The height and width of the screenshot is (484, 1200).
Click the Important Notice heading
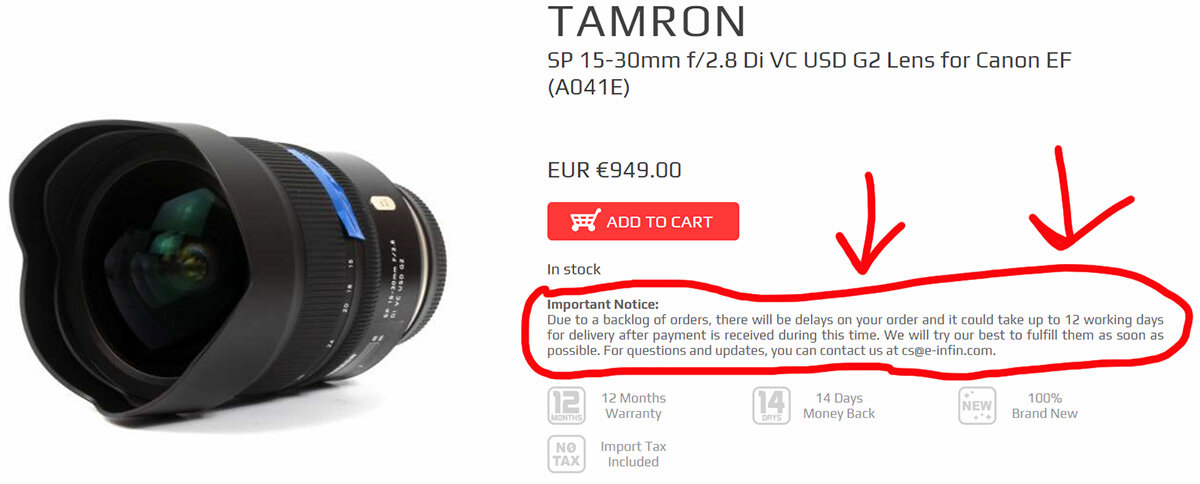(x=603, y=304)
